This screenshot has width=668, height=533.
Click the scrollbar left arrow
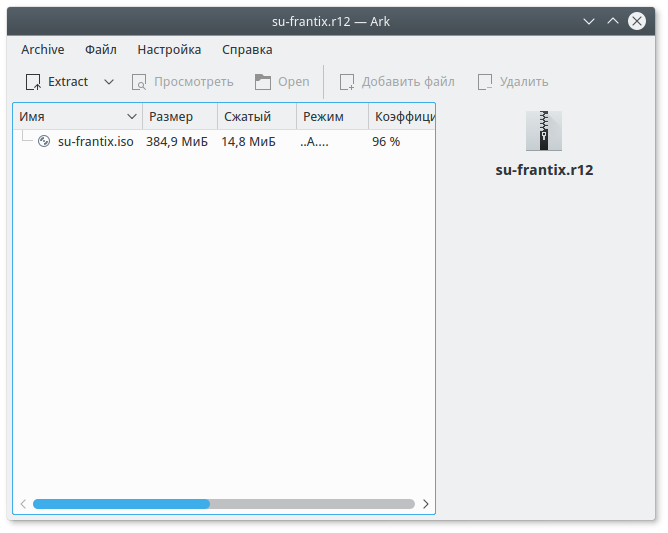[x=23, y=504]
